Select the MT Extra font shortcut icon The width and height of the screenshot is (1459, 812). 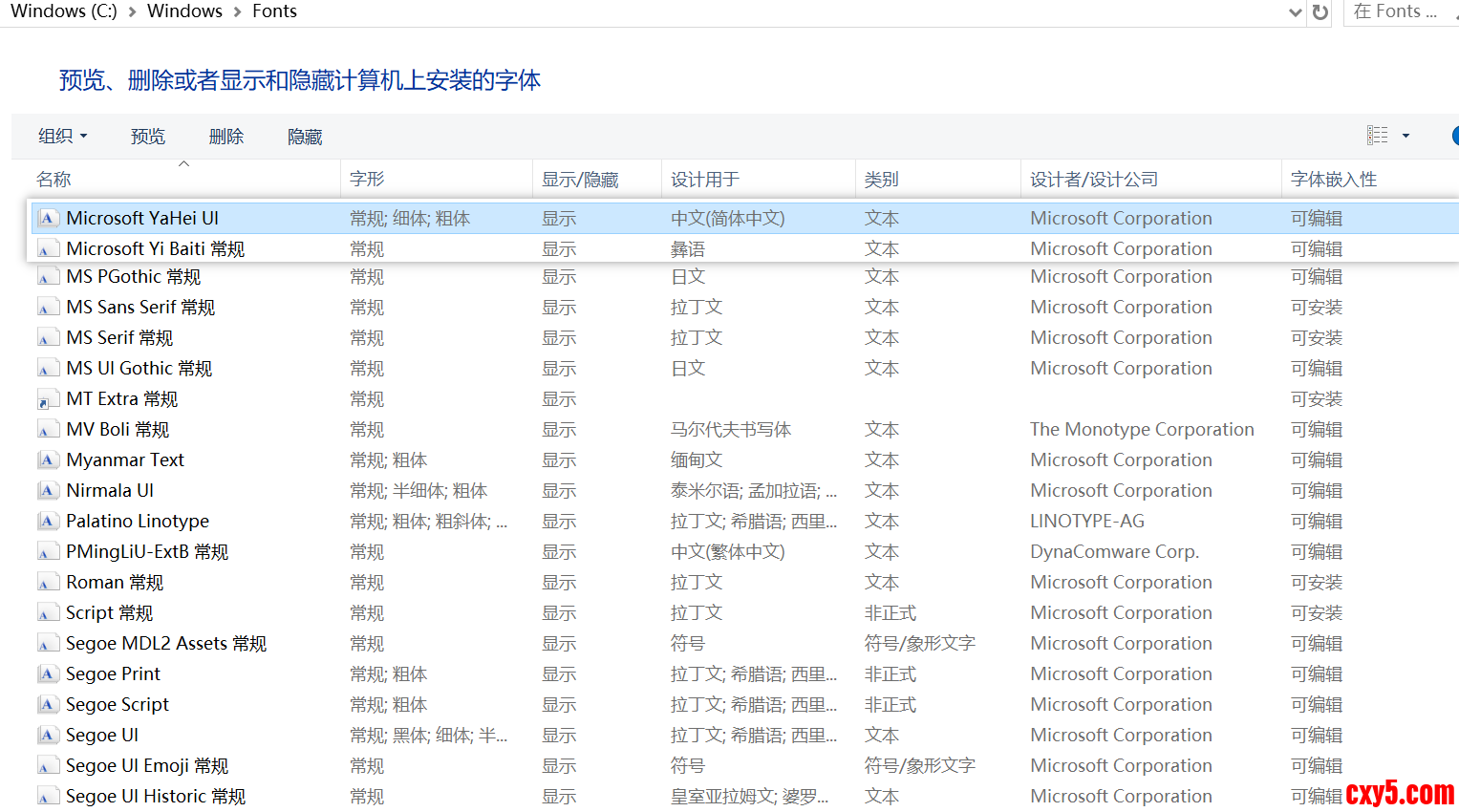coord(47,399)
